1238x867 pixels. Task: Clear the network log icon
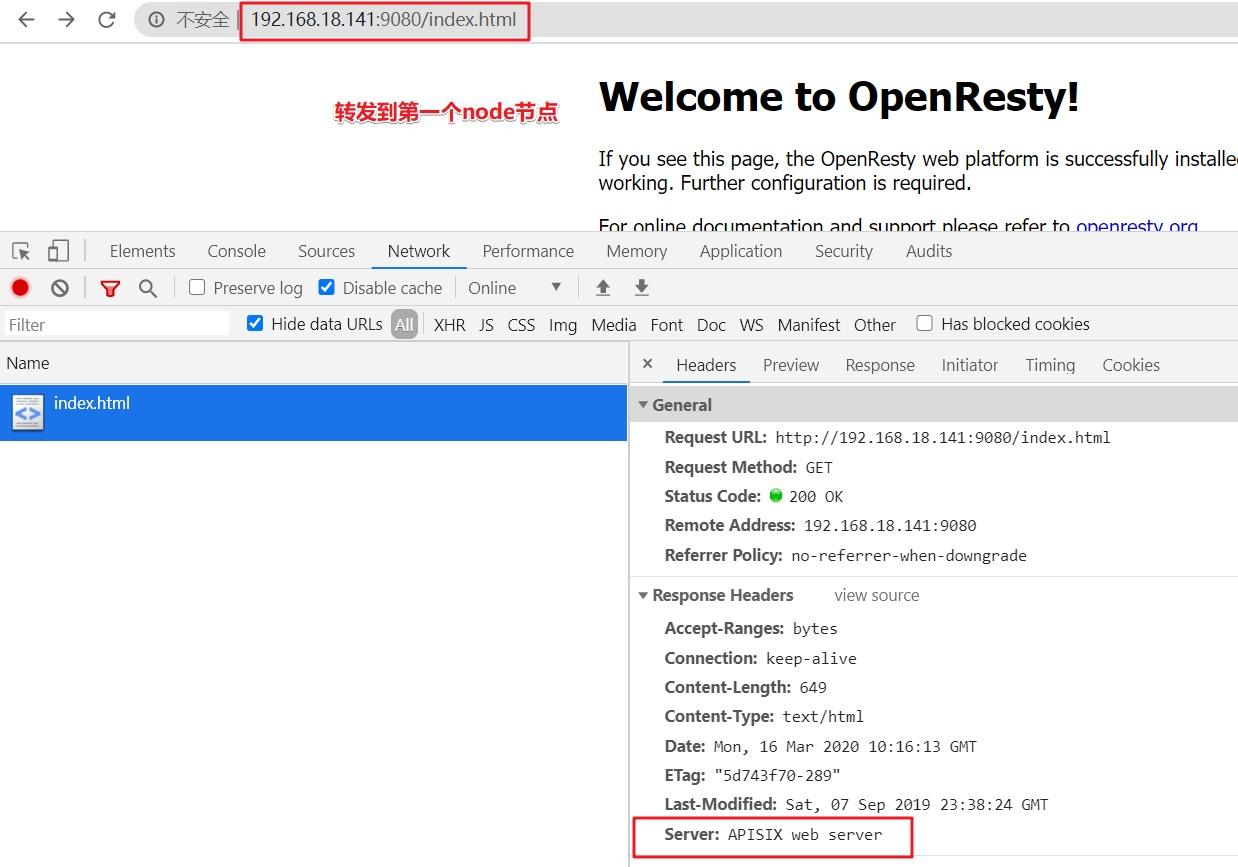click(60, 288)
